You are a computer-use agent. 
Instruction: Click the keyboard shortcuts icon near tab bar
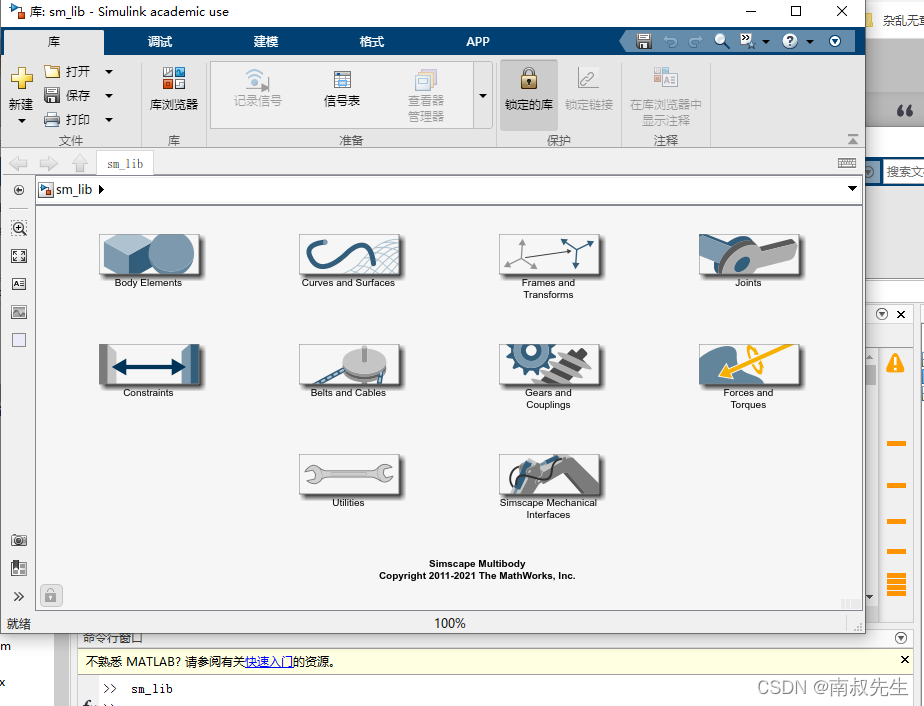[847, 163]
